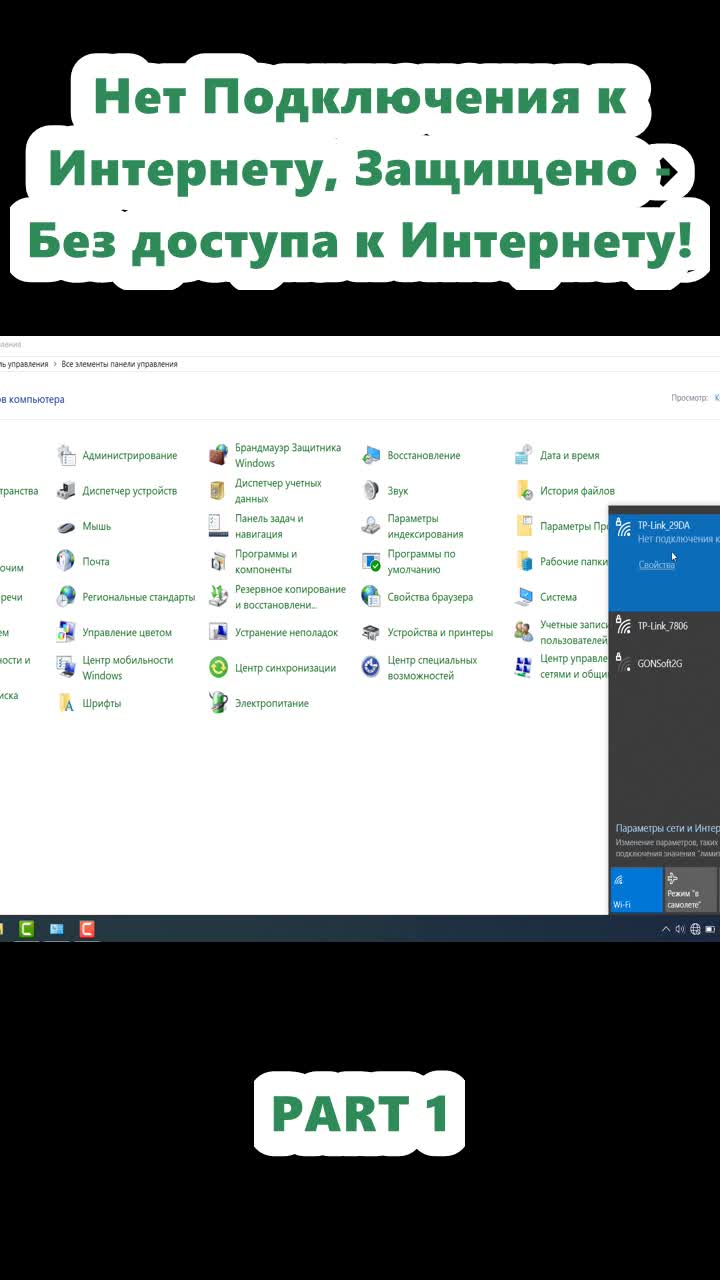Click the Просмотр label
The width and height of the screenshot is (720, 1280).
(x=690, y=398)
